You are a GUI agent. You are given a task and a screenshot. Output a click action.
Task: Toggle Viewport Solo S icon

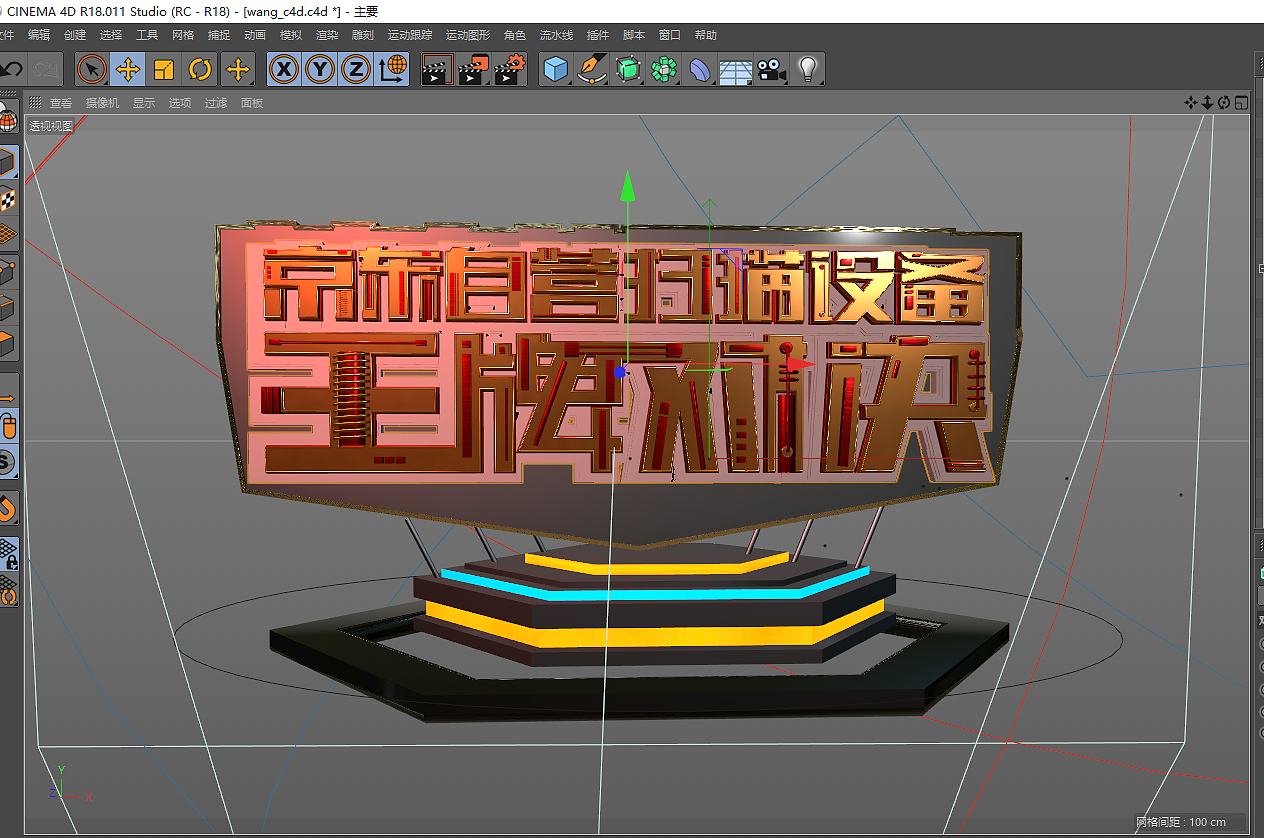point(8,462)
